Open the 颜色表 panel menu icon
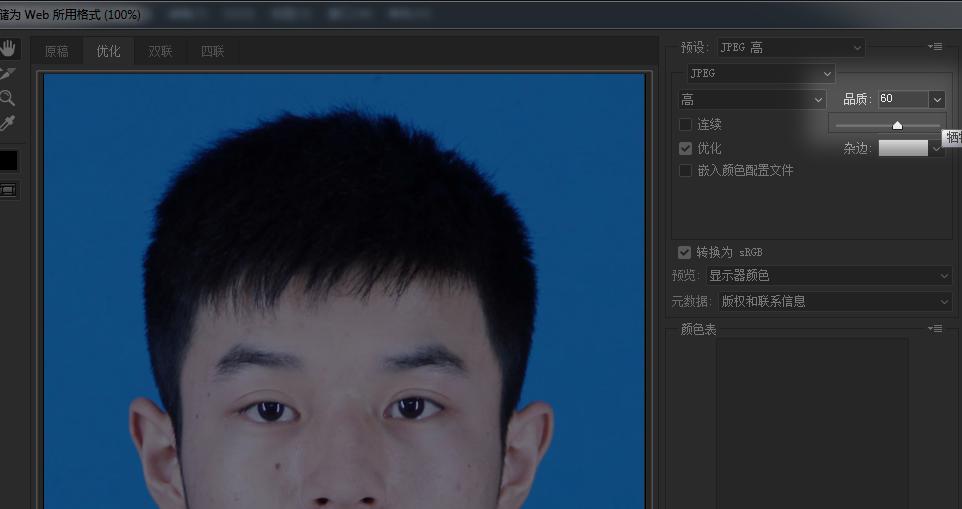The width and height of the screenshot is (962, 509). click(x=935, y=329)
